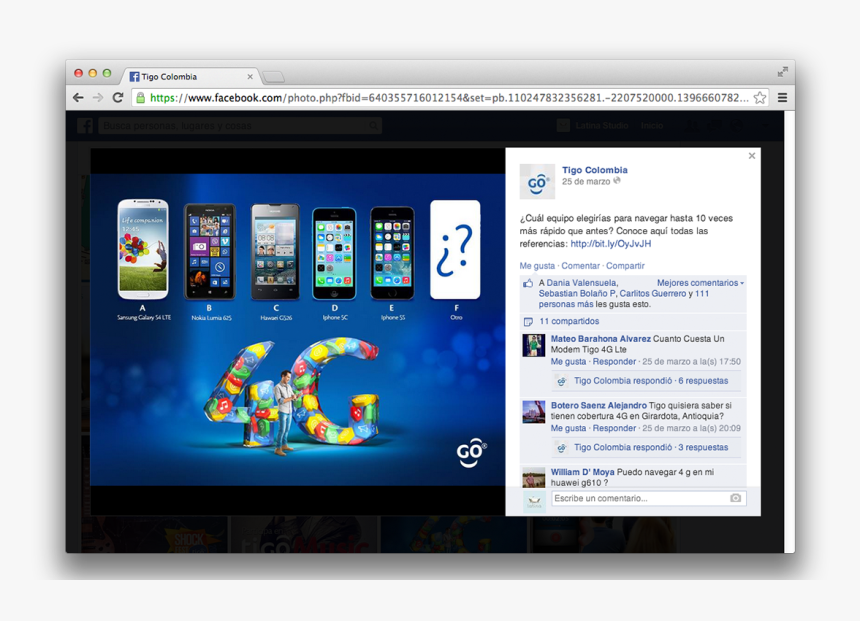Click the 4G promotional photo
The width and height of the screenshot is (860, 621).
point(298,330)
